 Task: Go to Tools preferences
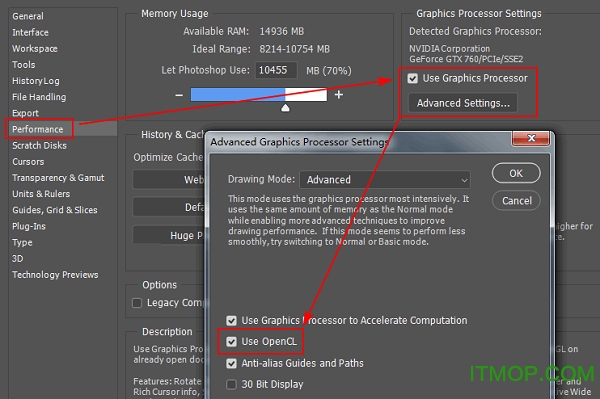23,65
